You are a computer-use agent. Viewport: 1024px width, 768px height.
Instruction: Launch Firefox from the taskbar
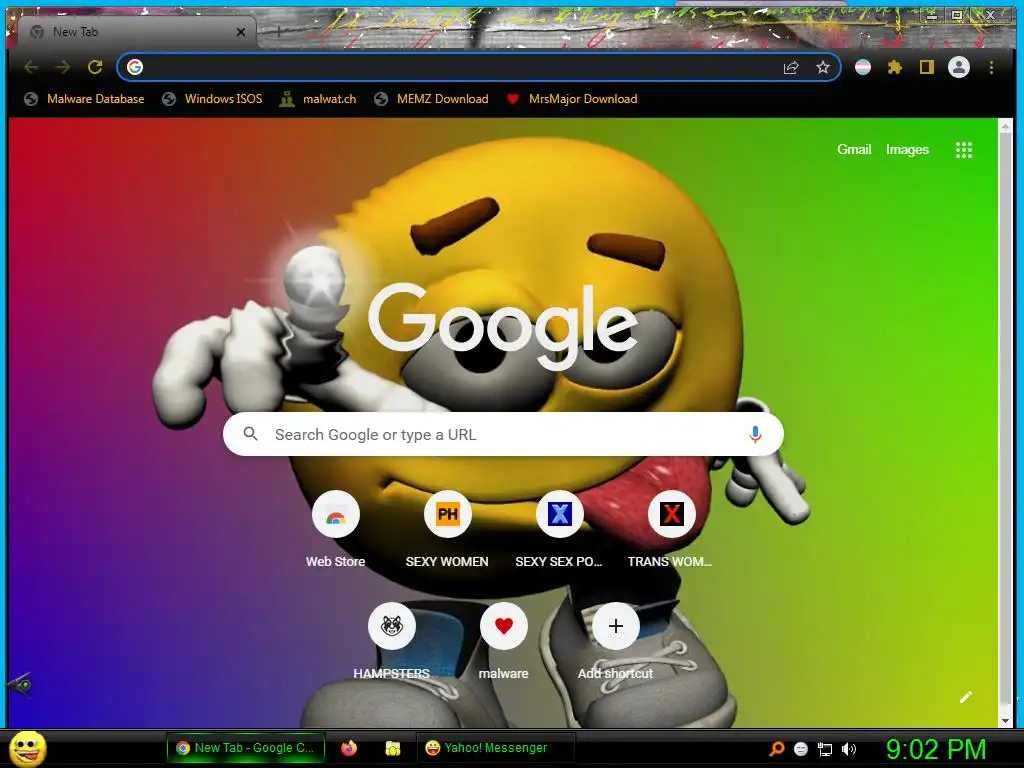tap(349, 748)
